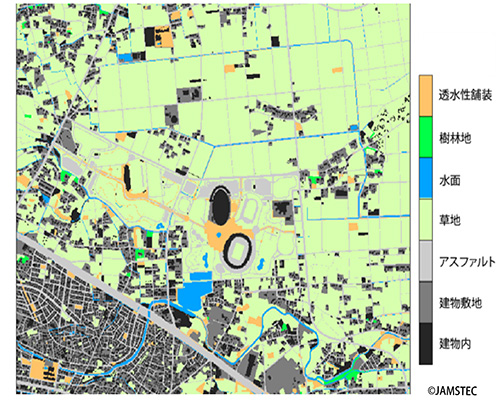Click the dark gray 建物敷地 legend swatch
Image resolution: width=500 pixels, height=403 pixels.
coord(426,302)
